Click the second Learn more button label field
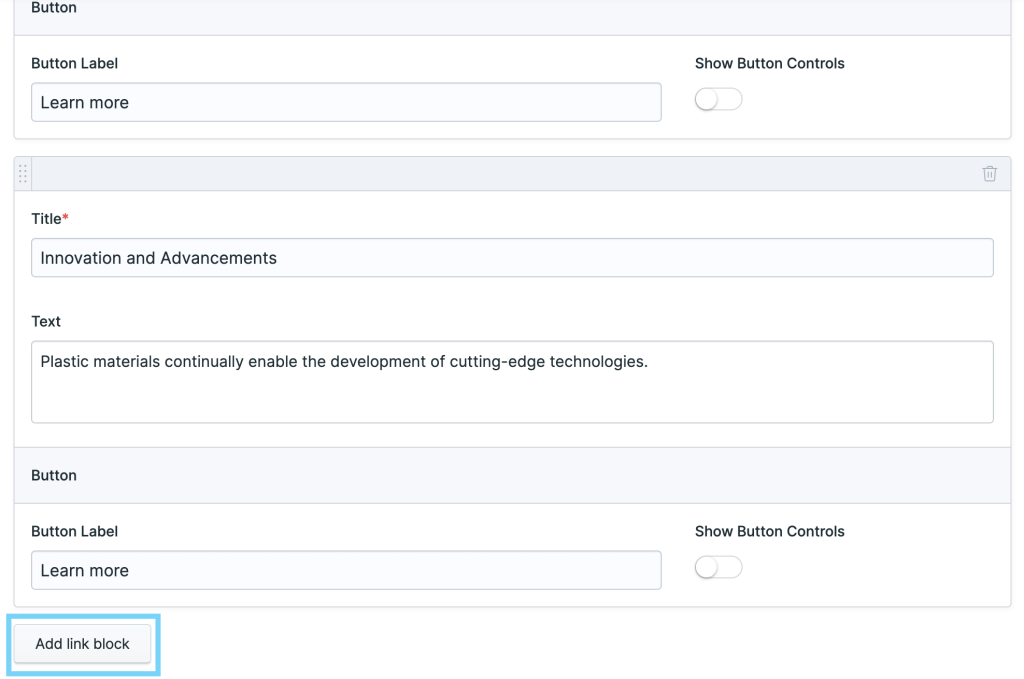1024x679 pixels. tap(345, 570)
